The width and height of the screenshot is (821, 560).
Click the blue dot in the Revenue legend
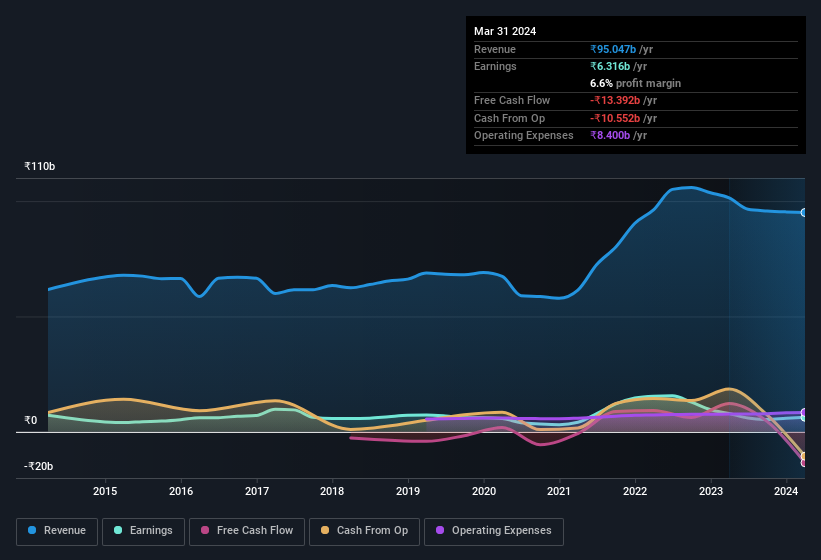pos(33,531)
